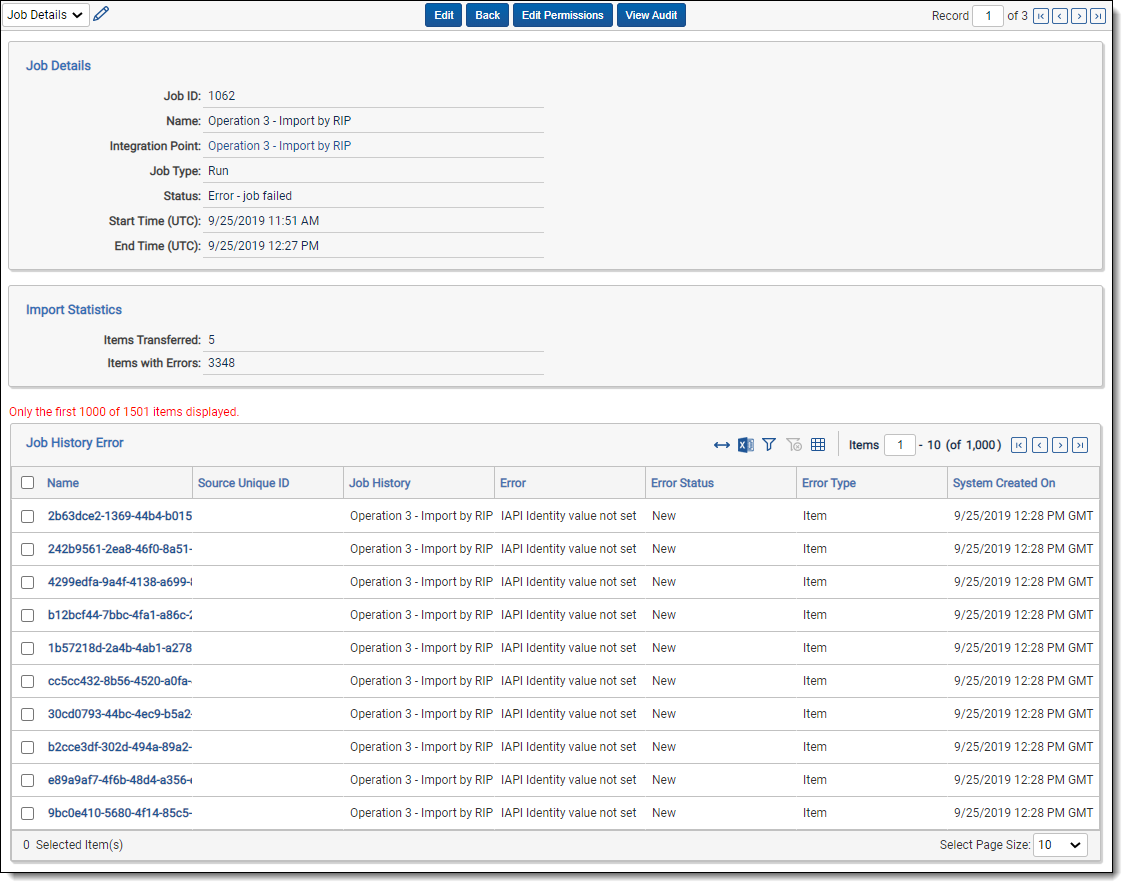This screenshot has width=1128, height=888.
Task: Go to next page of error items
Action: pos(1060,446)
